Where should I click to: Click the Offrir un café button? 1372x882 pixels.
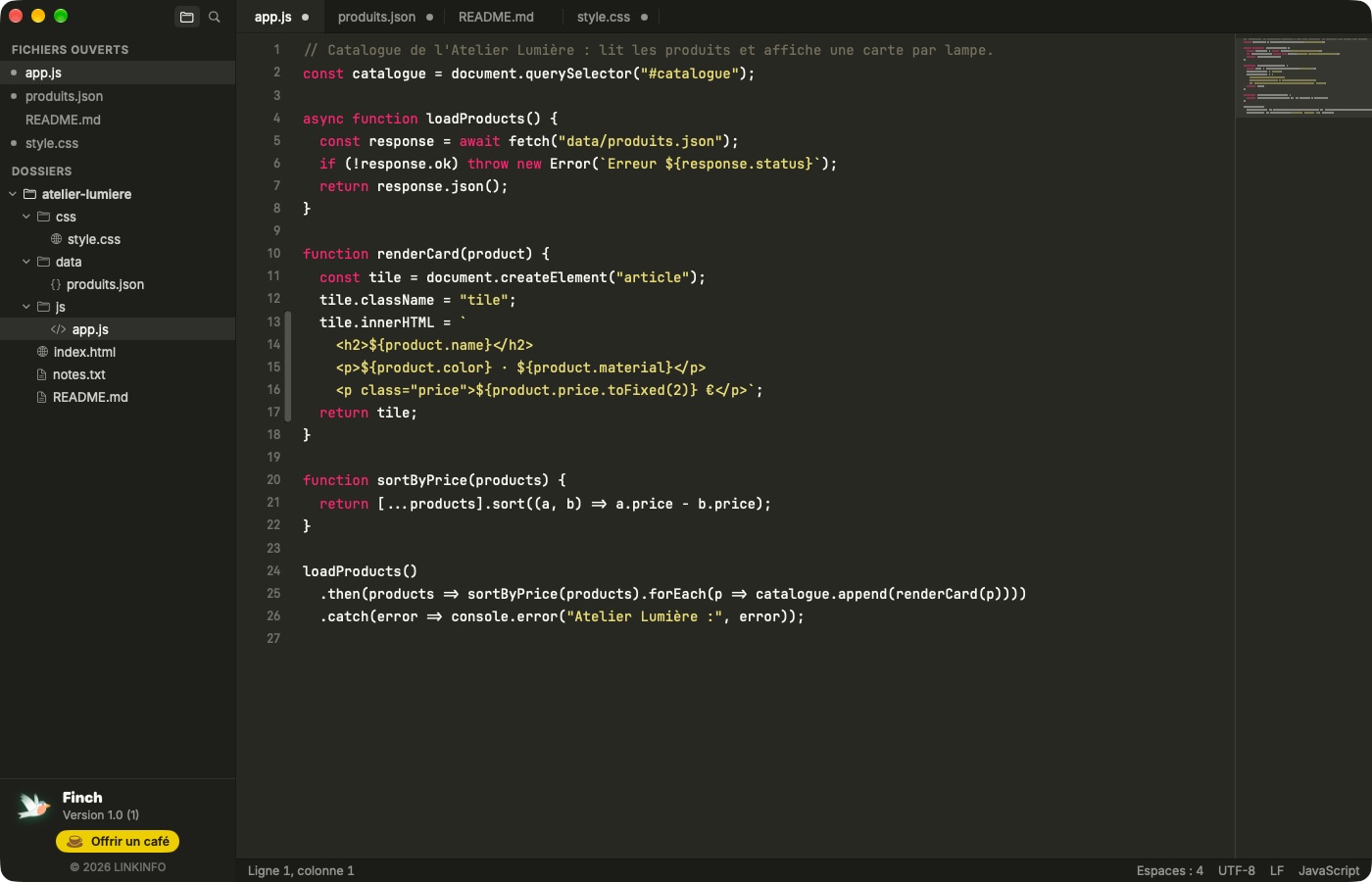pos(118,841)
